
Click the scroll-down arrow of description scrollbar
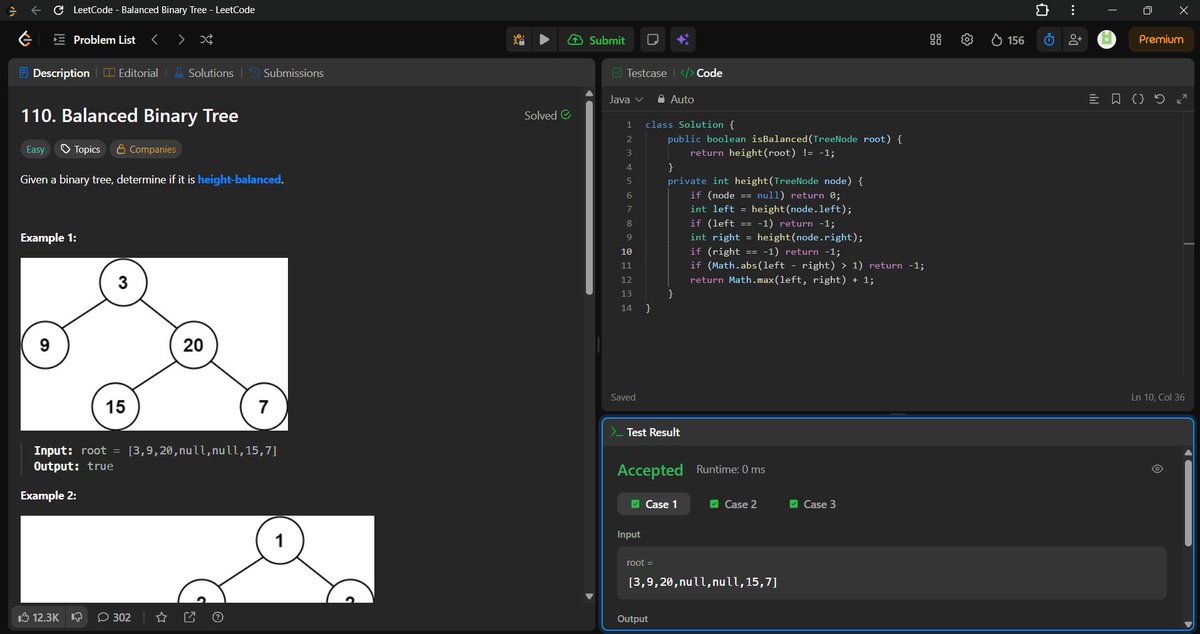(x=589, y=596)
